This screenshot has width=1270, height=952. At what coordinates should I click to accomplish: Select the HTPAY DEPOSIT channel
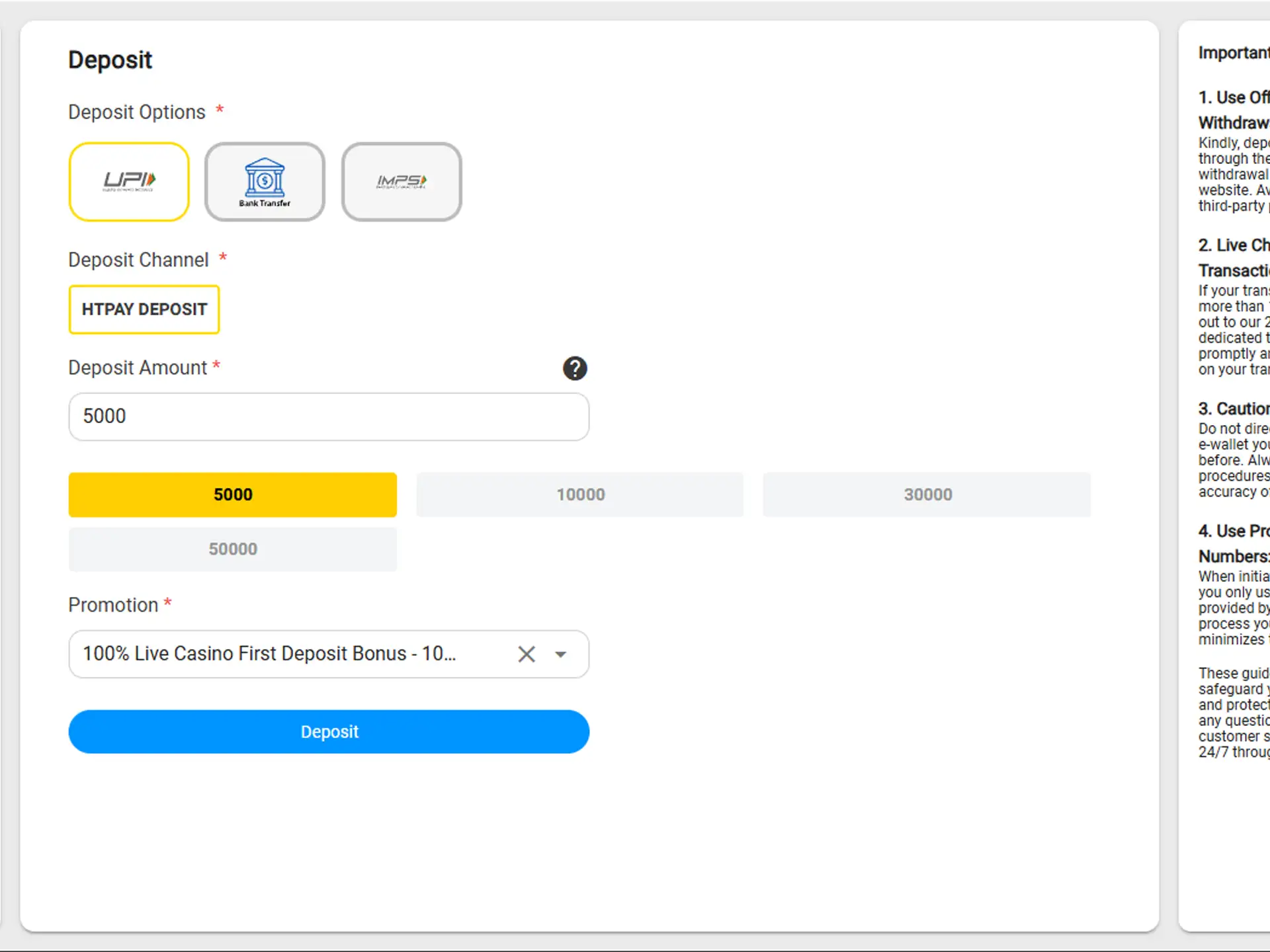coord(144,309)
